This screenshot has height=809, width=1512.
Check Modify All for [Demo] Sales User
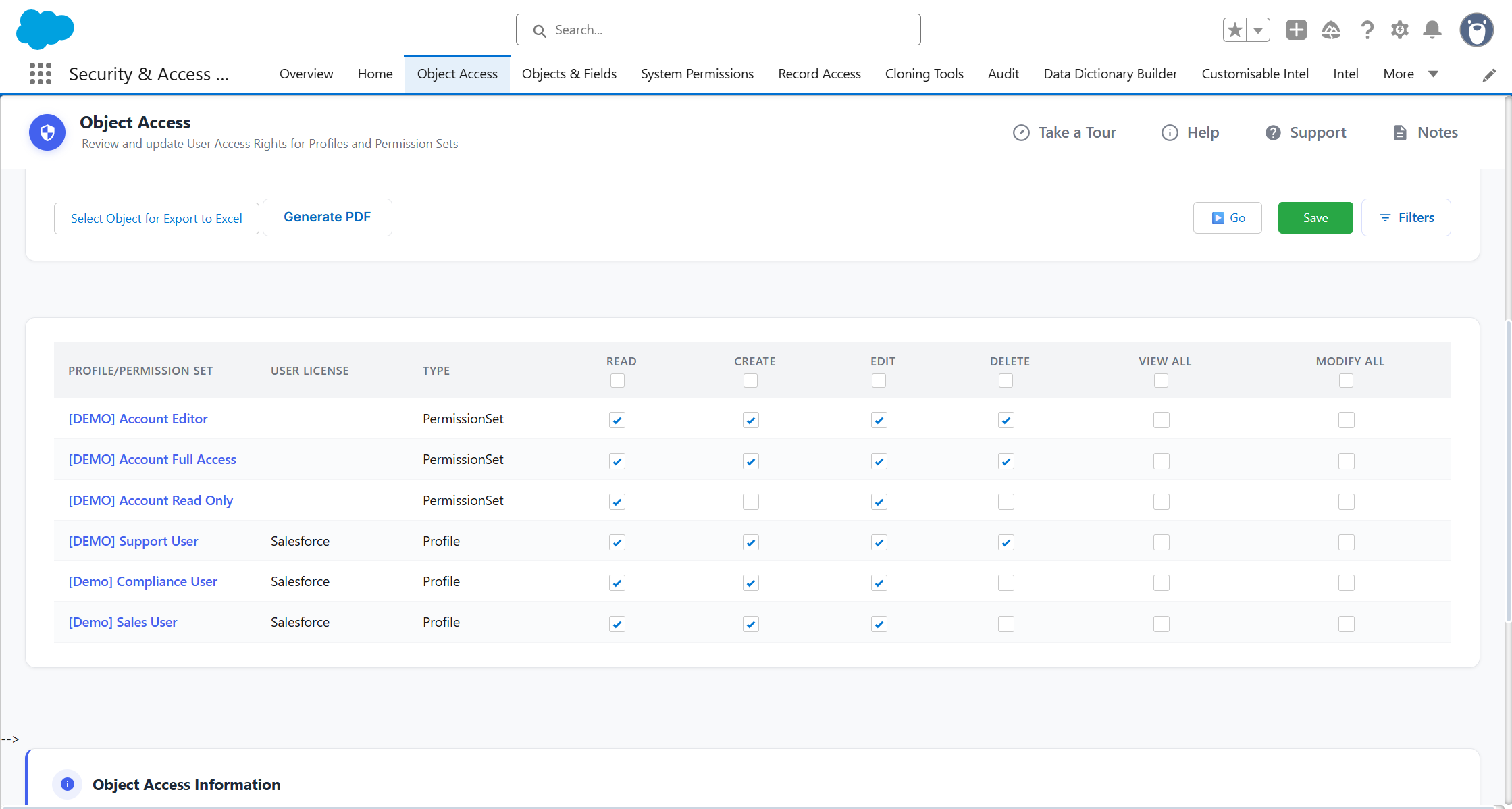1347,624
